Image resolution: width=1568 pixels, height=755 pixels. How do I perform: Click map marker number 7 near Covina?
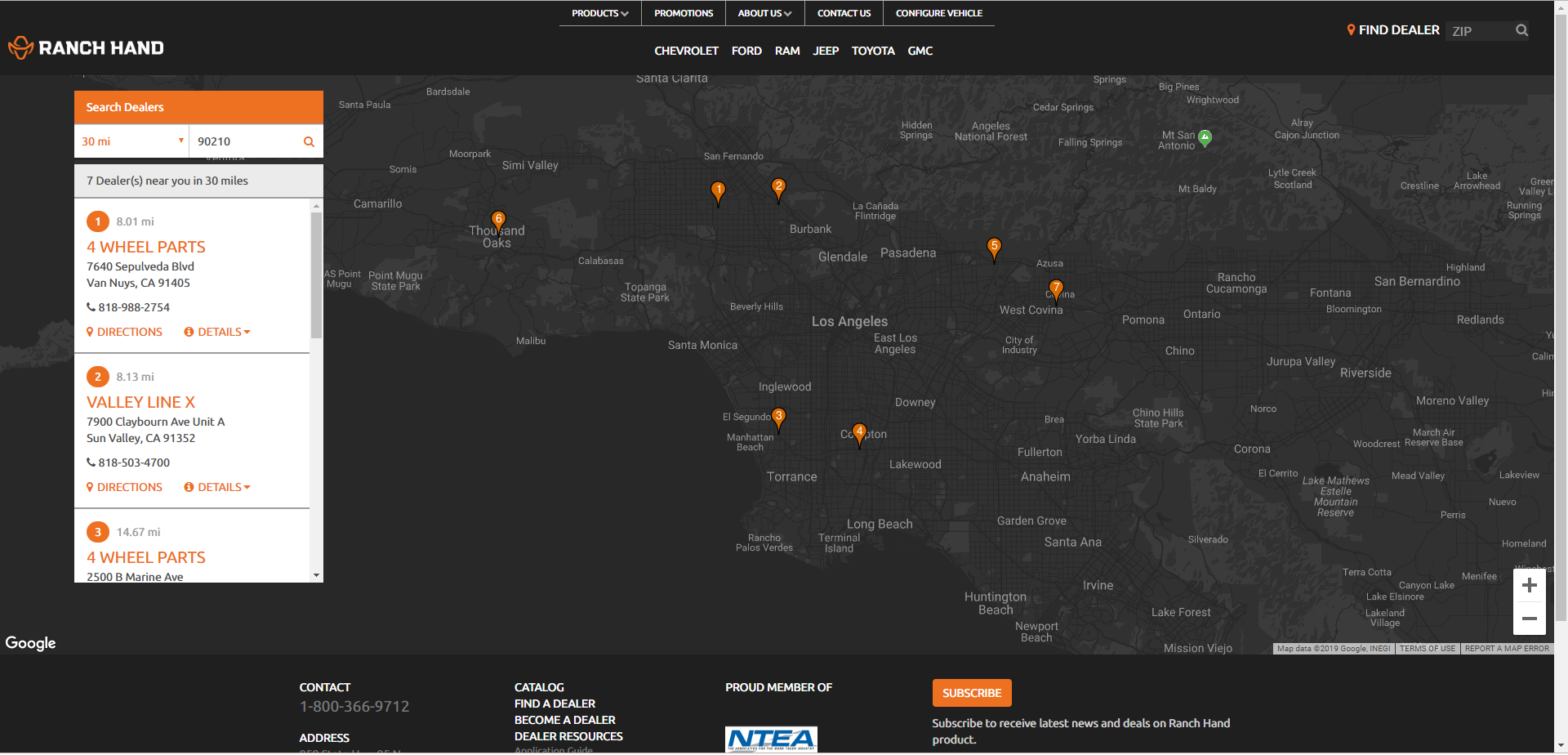point(1056,290)
